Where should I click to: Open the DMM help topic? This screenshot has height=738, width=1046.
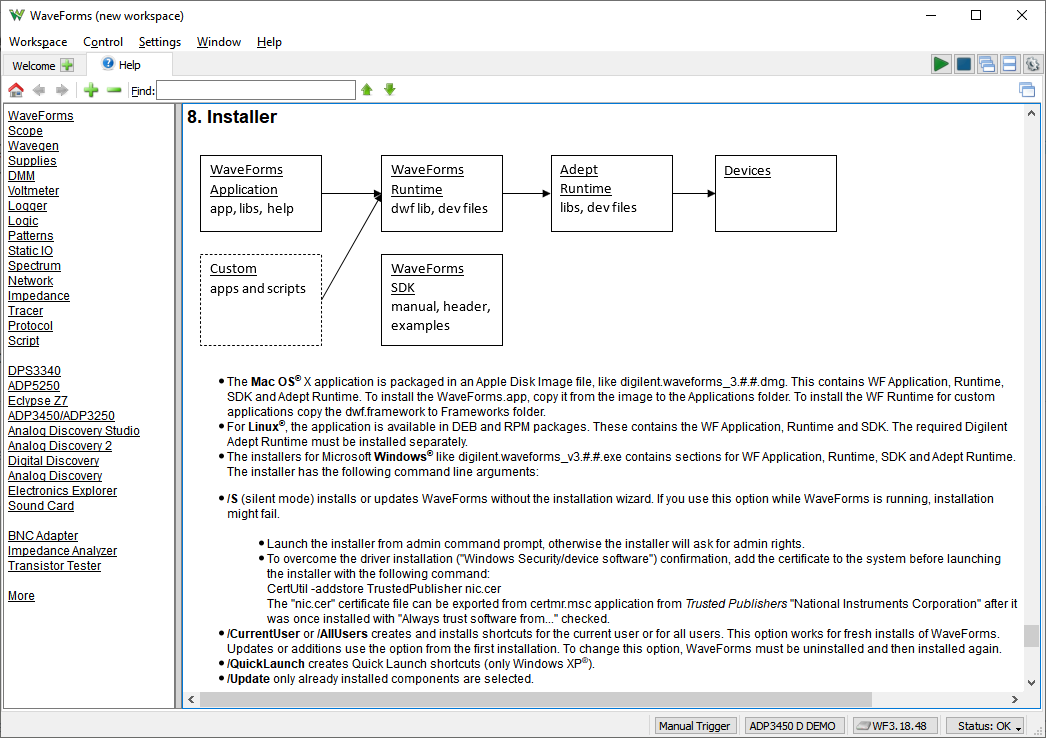21,175
